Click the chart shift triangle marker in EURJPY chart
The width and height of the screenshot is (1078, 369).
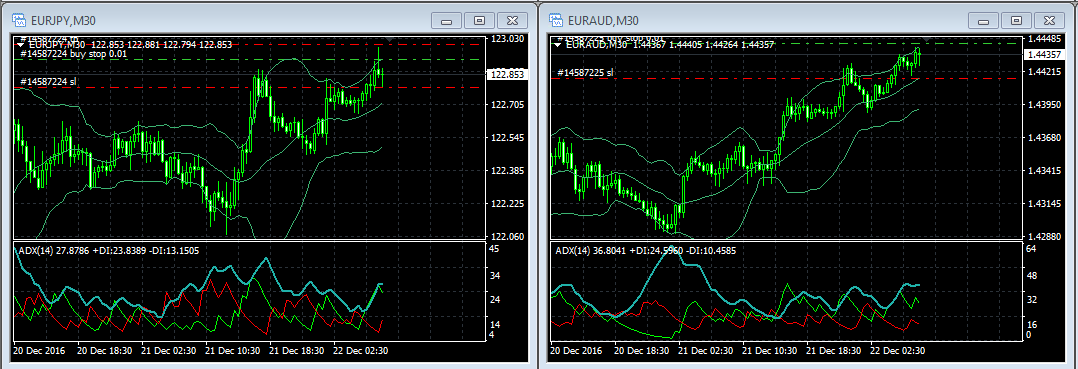tap(390, 40)
